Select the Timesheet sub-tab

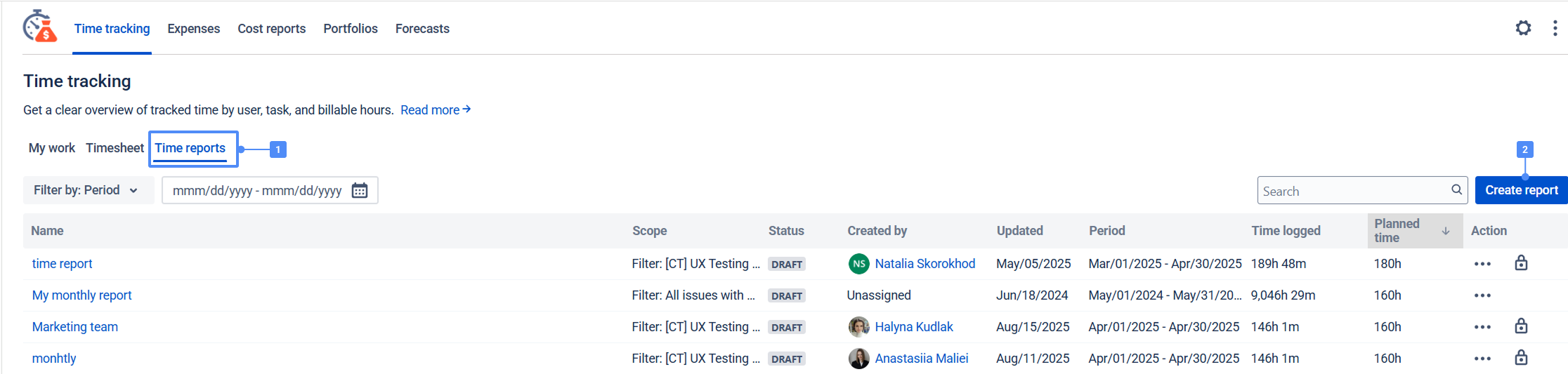coord(115,148)
